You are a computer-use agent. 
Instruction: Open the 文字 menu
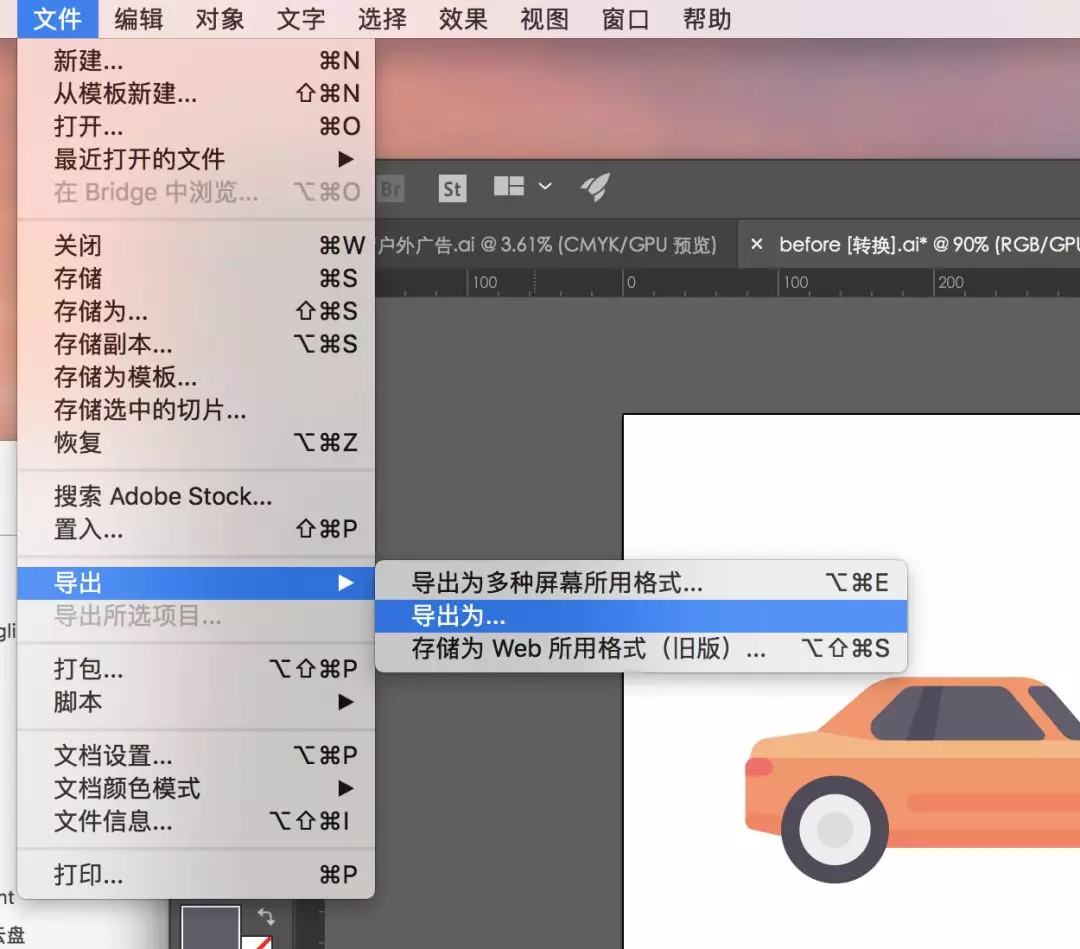click(301, 19)
